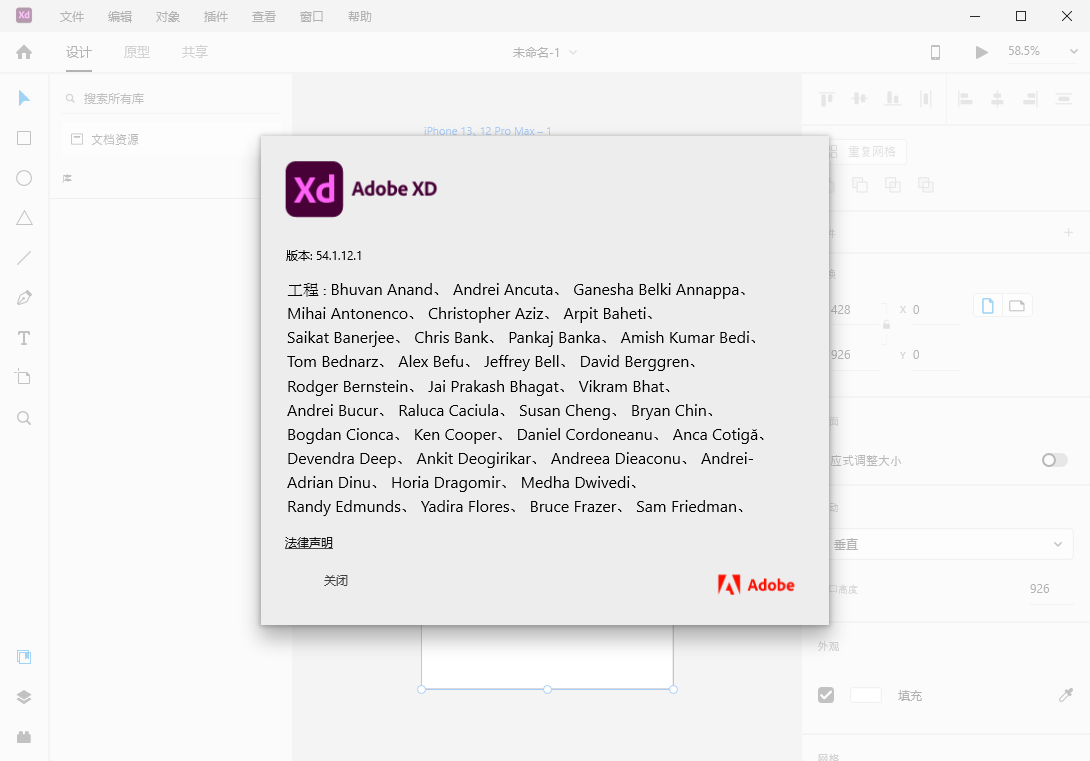Select the Ellipse tool
The width and height of the screenshot is (1090, 761).
pyautogui.click(x=24, y=178)
